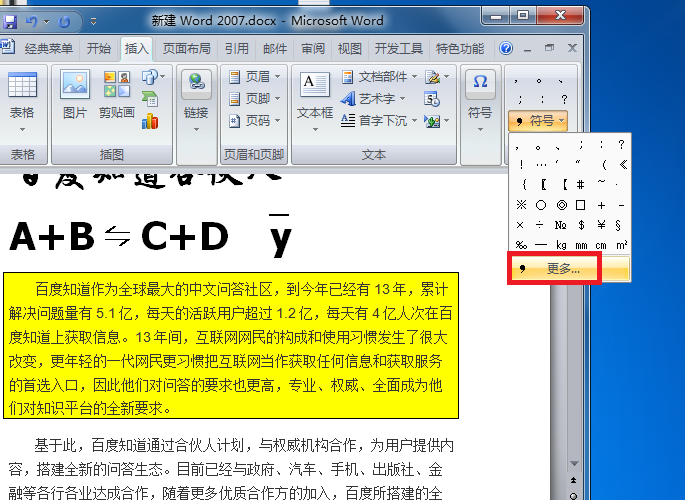Click the Chart bar graph icon
The width and height of the screenshot is (685, 500).
tap(150, 121)
